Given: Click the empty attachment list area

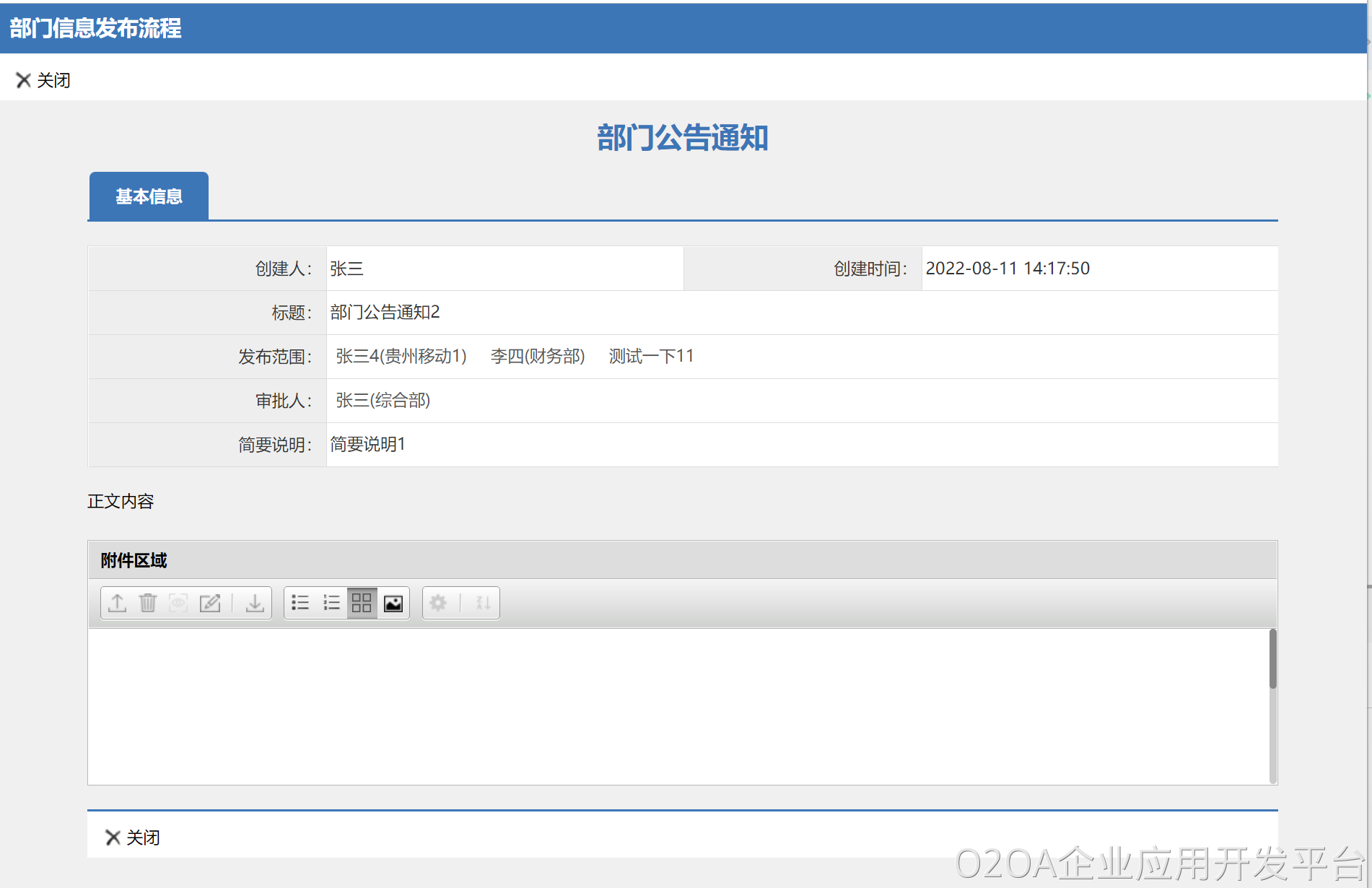Looking at the screenshot, I should click(x=677, y=706).
